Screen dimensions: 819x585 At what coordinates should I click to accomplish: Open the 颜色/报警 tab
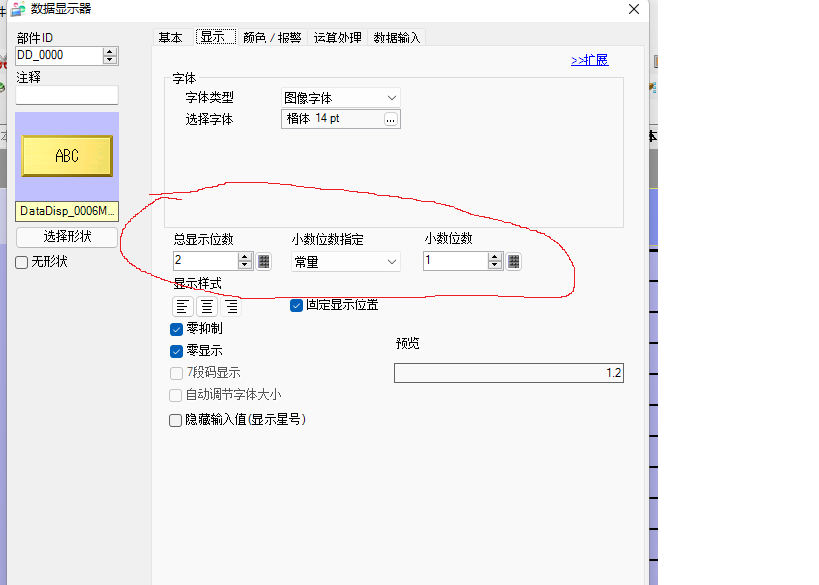pos(272,37)
